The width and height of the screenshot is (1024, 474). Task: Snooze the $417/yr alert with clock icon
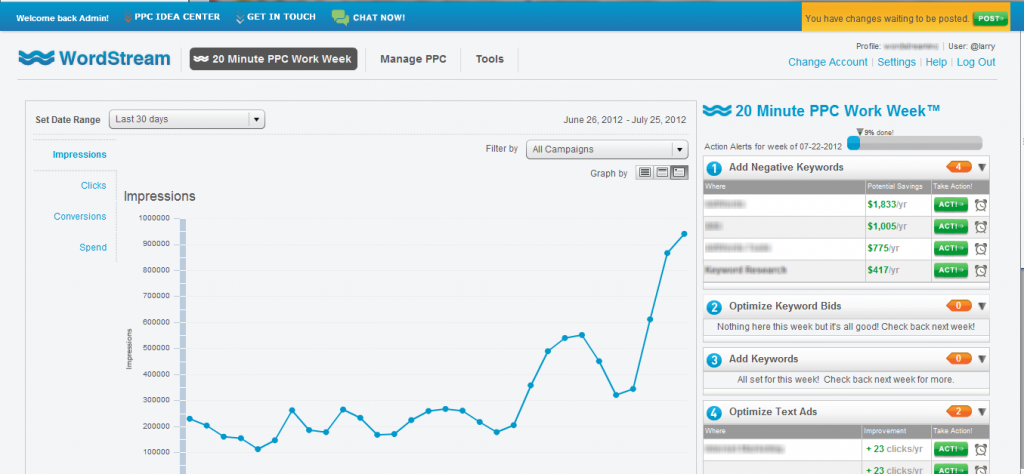pyautogui.click(x=980, y=270)
